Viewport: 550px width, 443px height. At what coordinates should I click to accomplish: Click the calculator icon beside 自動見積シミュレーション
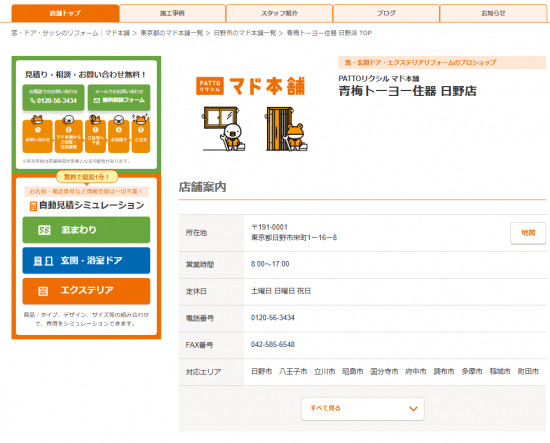pyautogui.click(x=33, y=206)
